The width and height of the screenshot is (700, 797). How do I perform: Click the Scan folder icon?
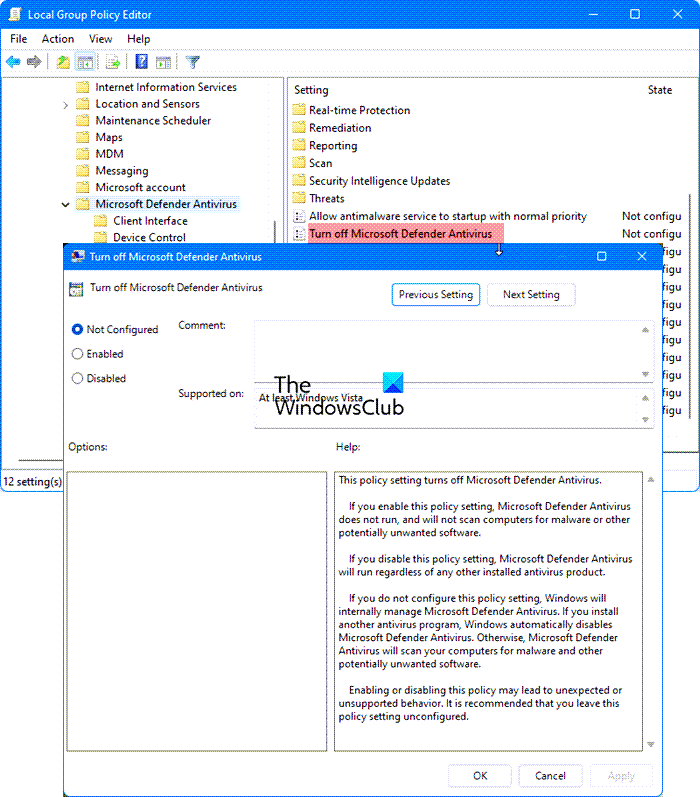click(x=299, y=163)
